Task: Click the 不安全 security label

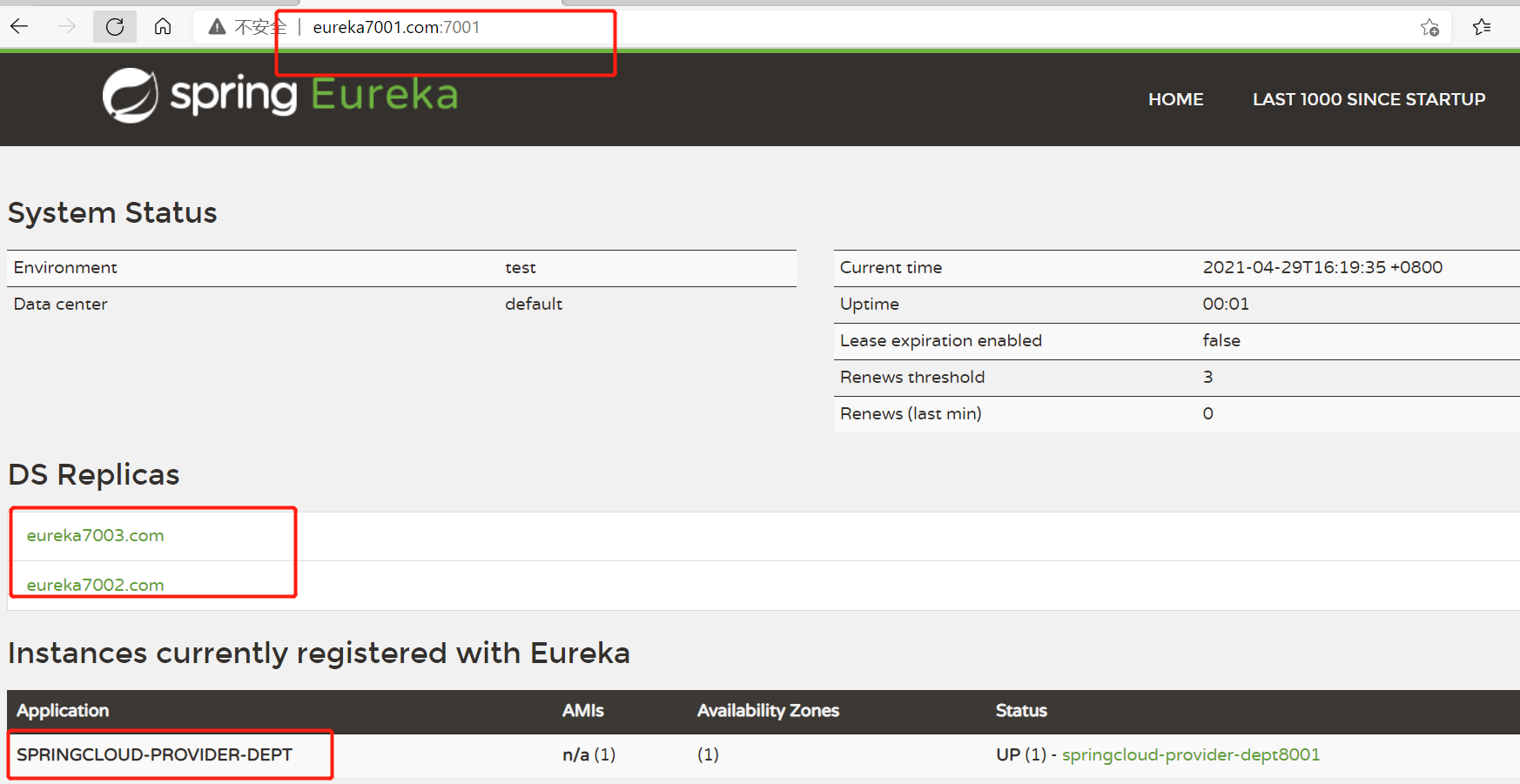Action: 259,27
